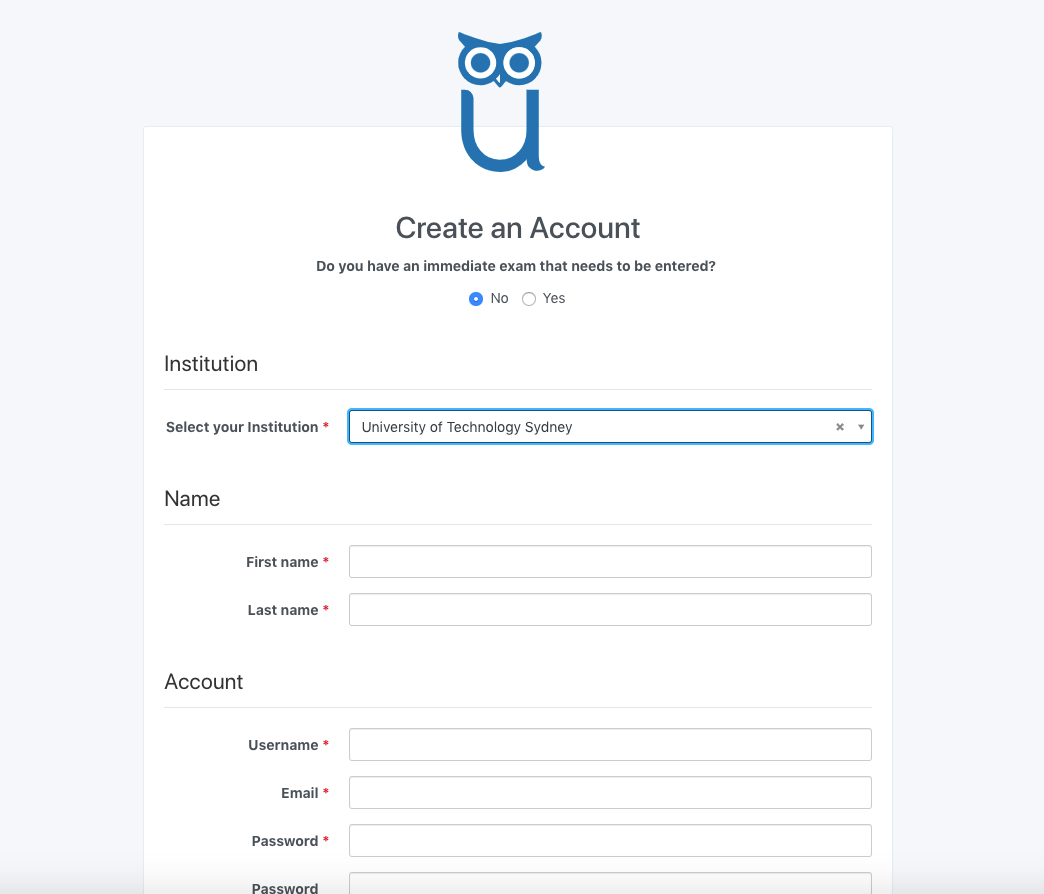Focus the Last name input field
Viewport: 1044px width, 894px height.
click(x=610, y=610)
